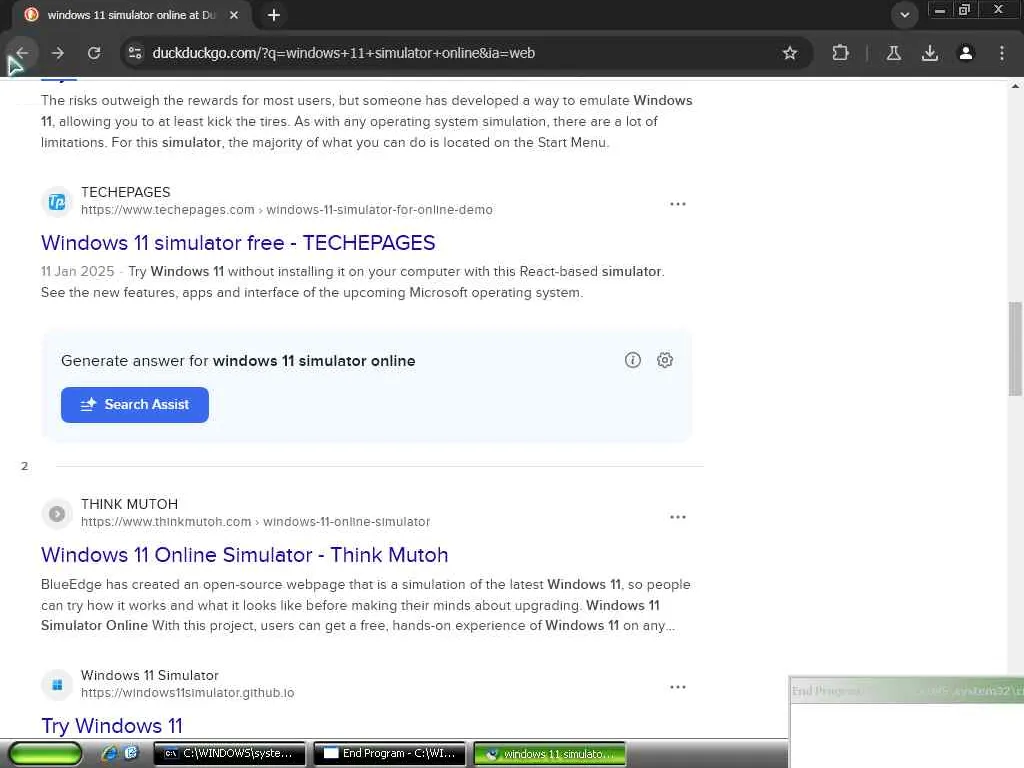Close the windows 11 simulator tab
The height and width of the screenshot is (768, 1024).
[x=234, y=15]
